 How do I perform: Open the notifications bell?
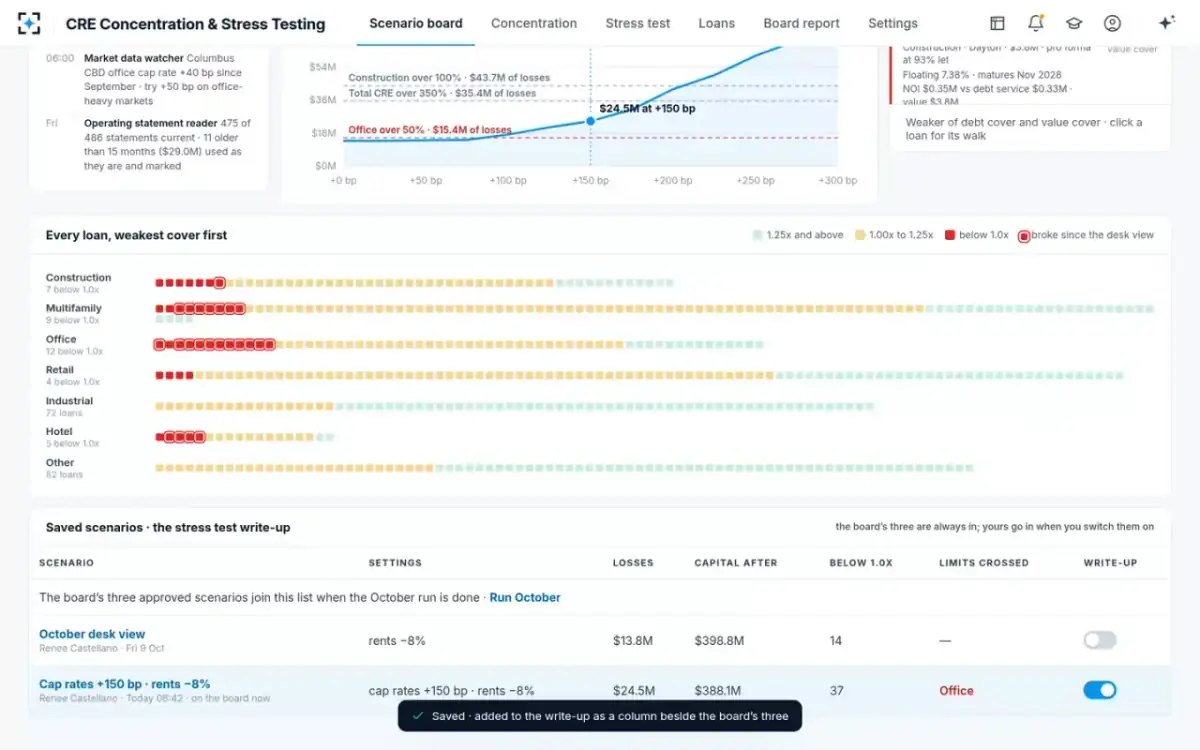click(x=1035, y=23)
